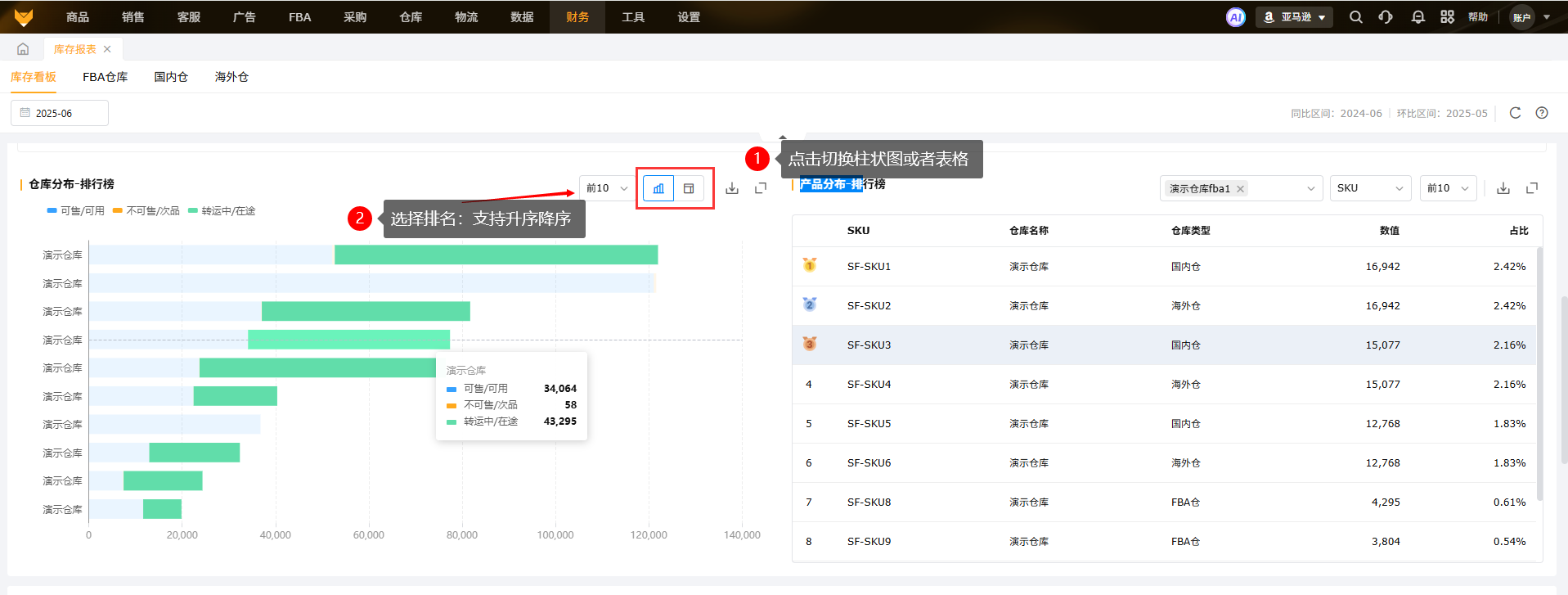Click the 2025-06 date picker field
The image size is (1568, 595).
pyautogui.click(x=60, y=113)
